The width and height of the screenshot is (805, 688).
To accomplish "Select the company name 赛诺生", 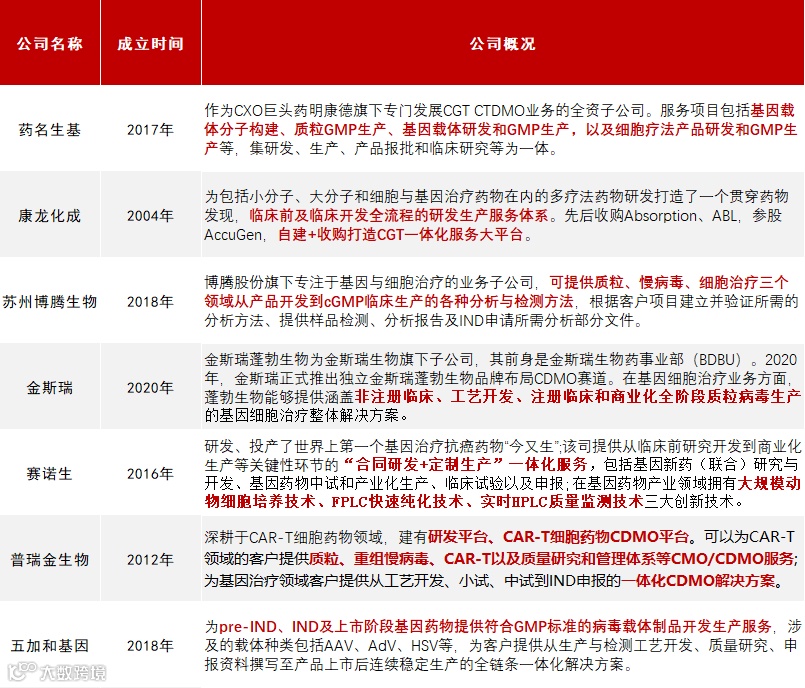I will pyautogui.click(x=50, y=473).
